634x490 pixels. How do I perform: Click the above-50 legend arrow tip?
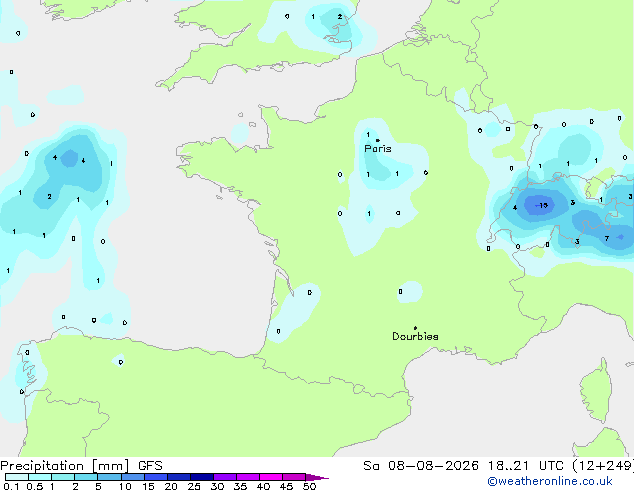(317, 477)
